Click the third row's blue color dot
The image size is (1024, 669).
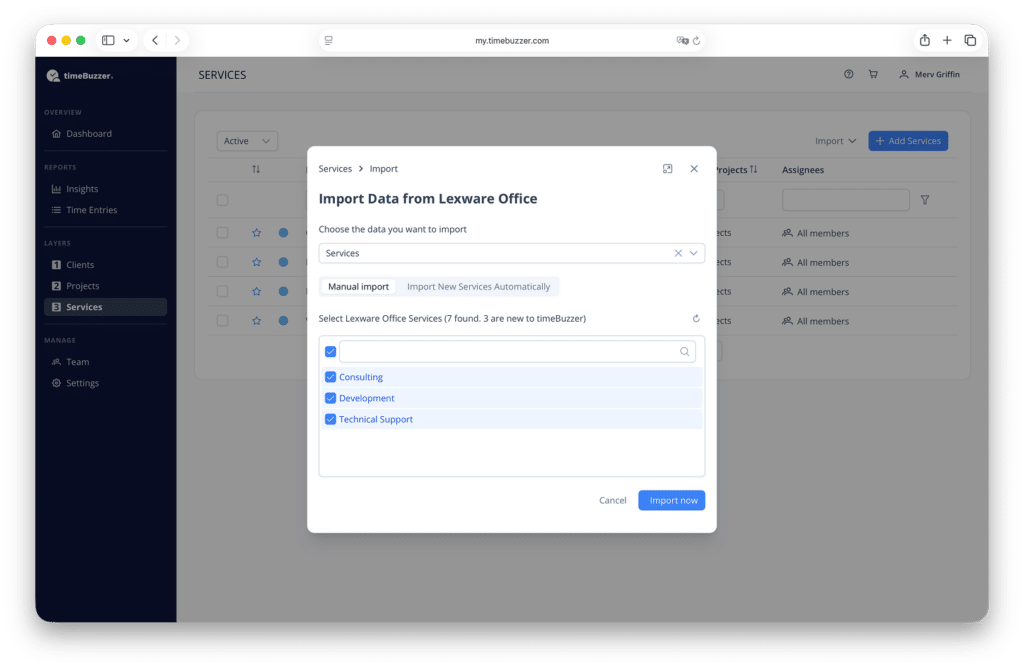(x=283, y=291)
